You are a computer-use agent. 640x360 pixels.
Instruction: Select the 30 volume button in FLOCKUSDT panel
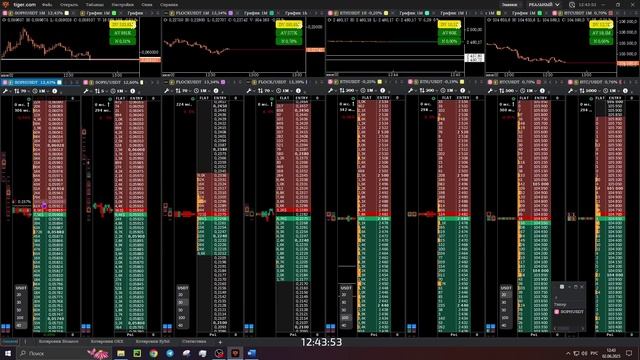click(182, 302)
